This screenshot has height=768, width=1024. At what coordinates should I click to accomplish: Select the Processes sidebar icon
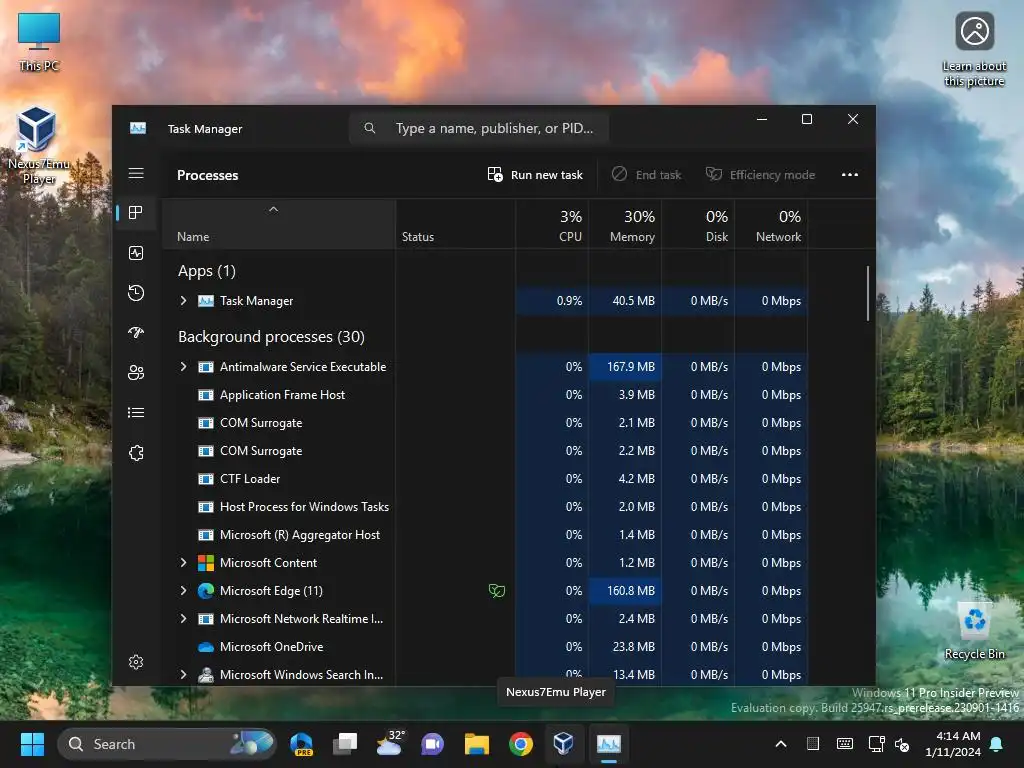point(136,213)
